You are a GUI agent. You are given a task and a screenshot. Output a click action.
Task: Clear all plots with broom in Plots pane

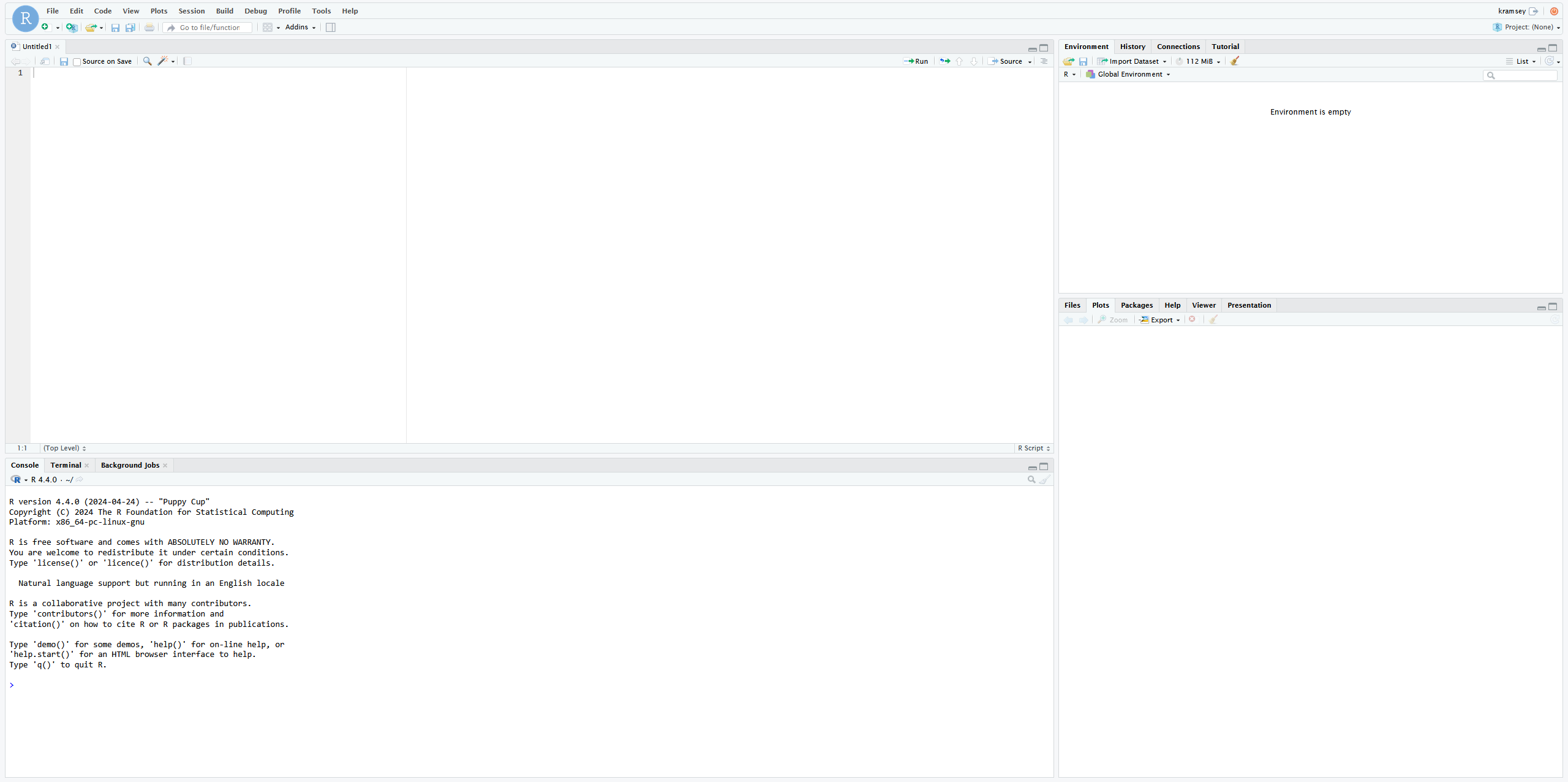(x=1213, y=319)
